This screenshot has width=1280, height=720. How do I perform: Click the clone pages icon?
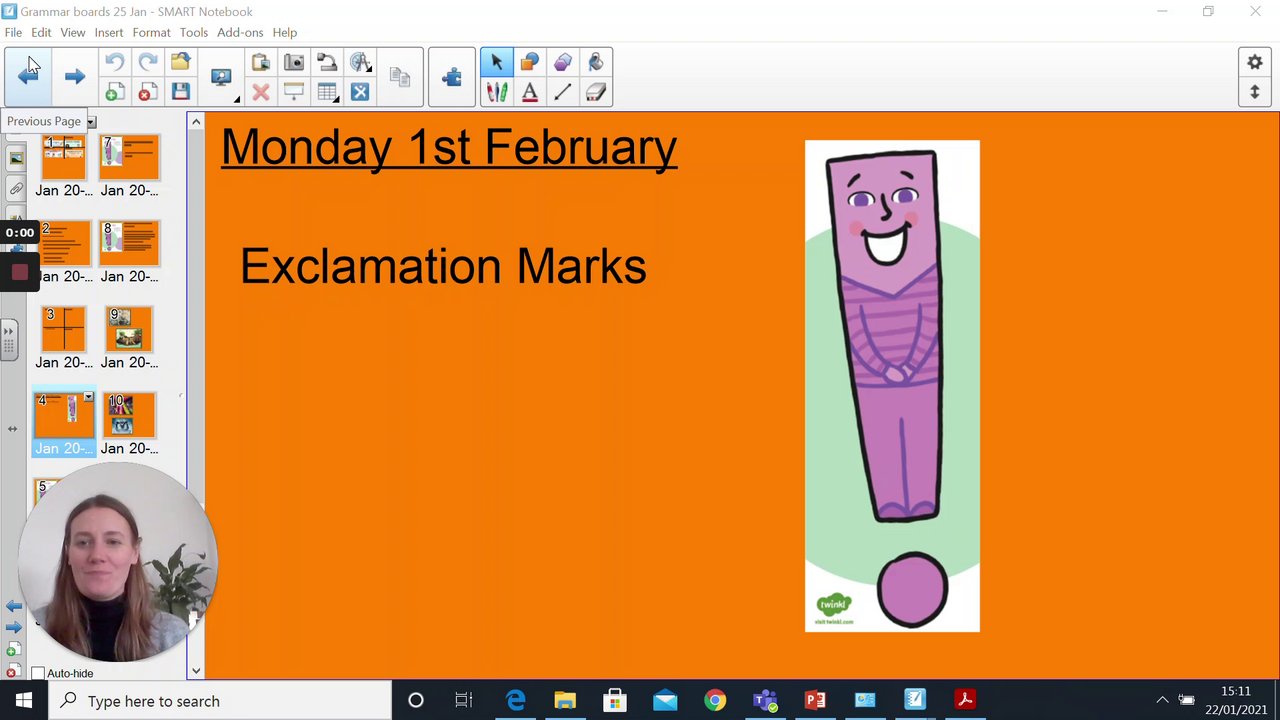(x=400, y=77)
